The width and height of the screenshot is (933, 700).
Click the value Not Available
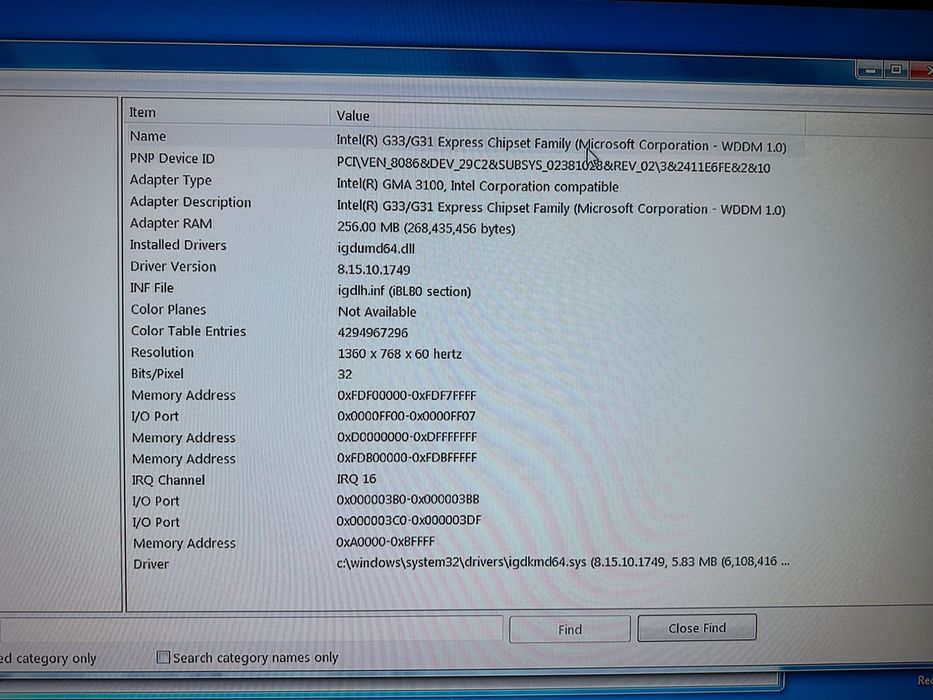[x=377, y=312]
